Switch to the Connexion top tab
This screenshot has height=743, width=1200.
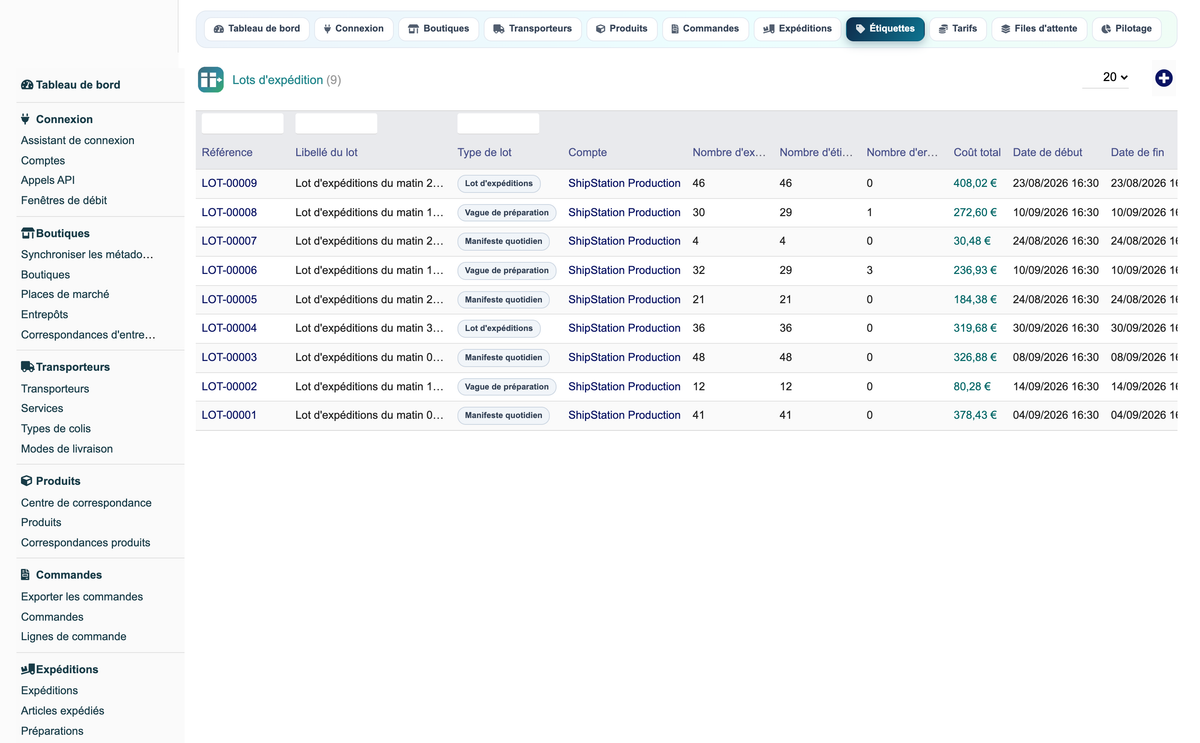[x=354, y=29]
